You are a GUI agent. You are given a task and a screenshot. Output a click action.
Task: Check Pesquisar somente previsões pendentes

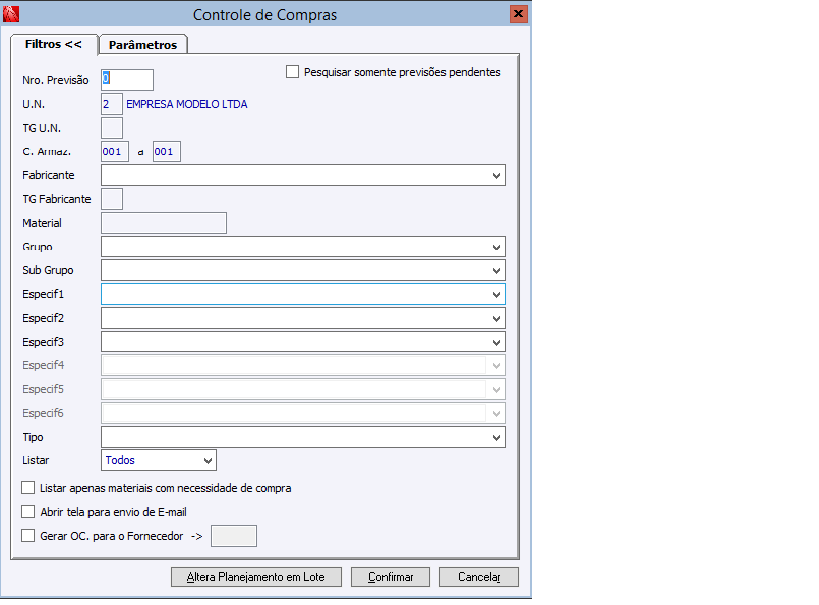tap(292, 72)
